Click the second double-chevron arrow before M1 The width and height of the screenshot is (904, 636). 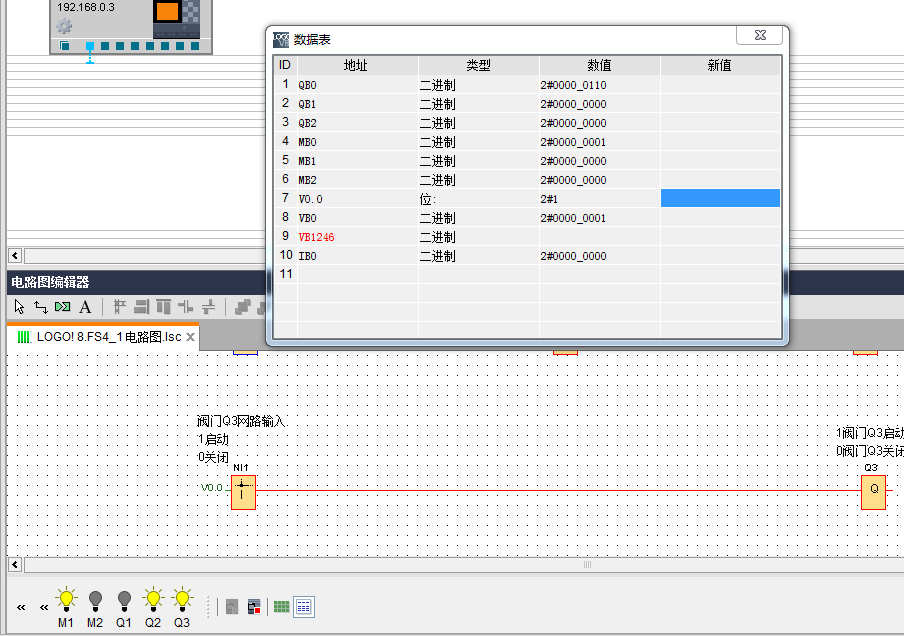click(44, 607)
